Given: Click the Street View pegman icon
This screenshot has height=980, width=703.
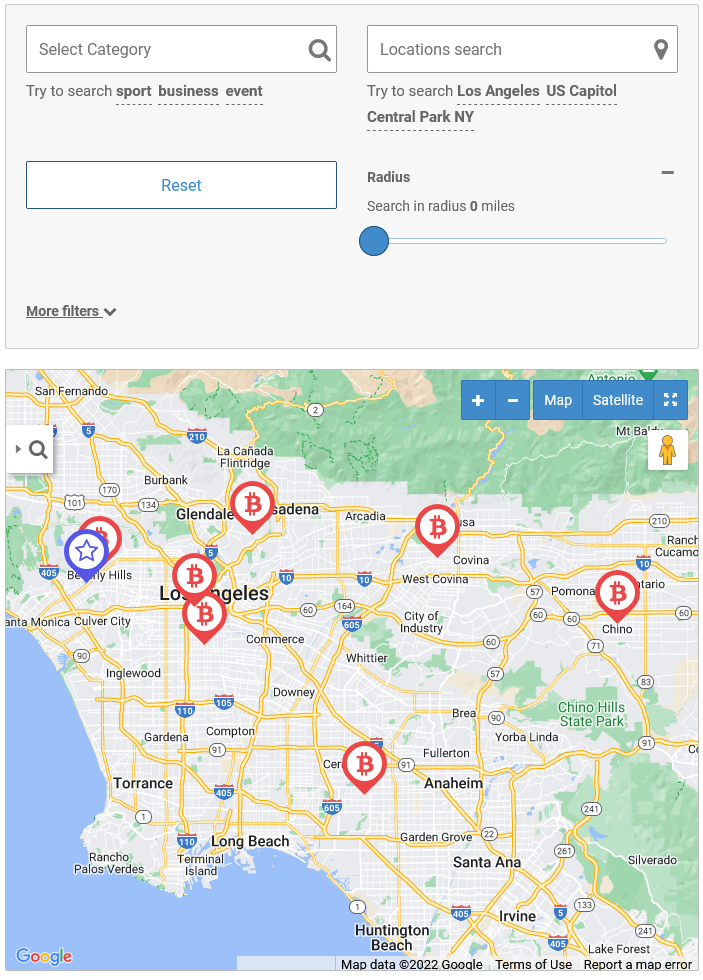Looking at the screenshot, I should click(667, 449).
